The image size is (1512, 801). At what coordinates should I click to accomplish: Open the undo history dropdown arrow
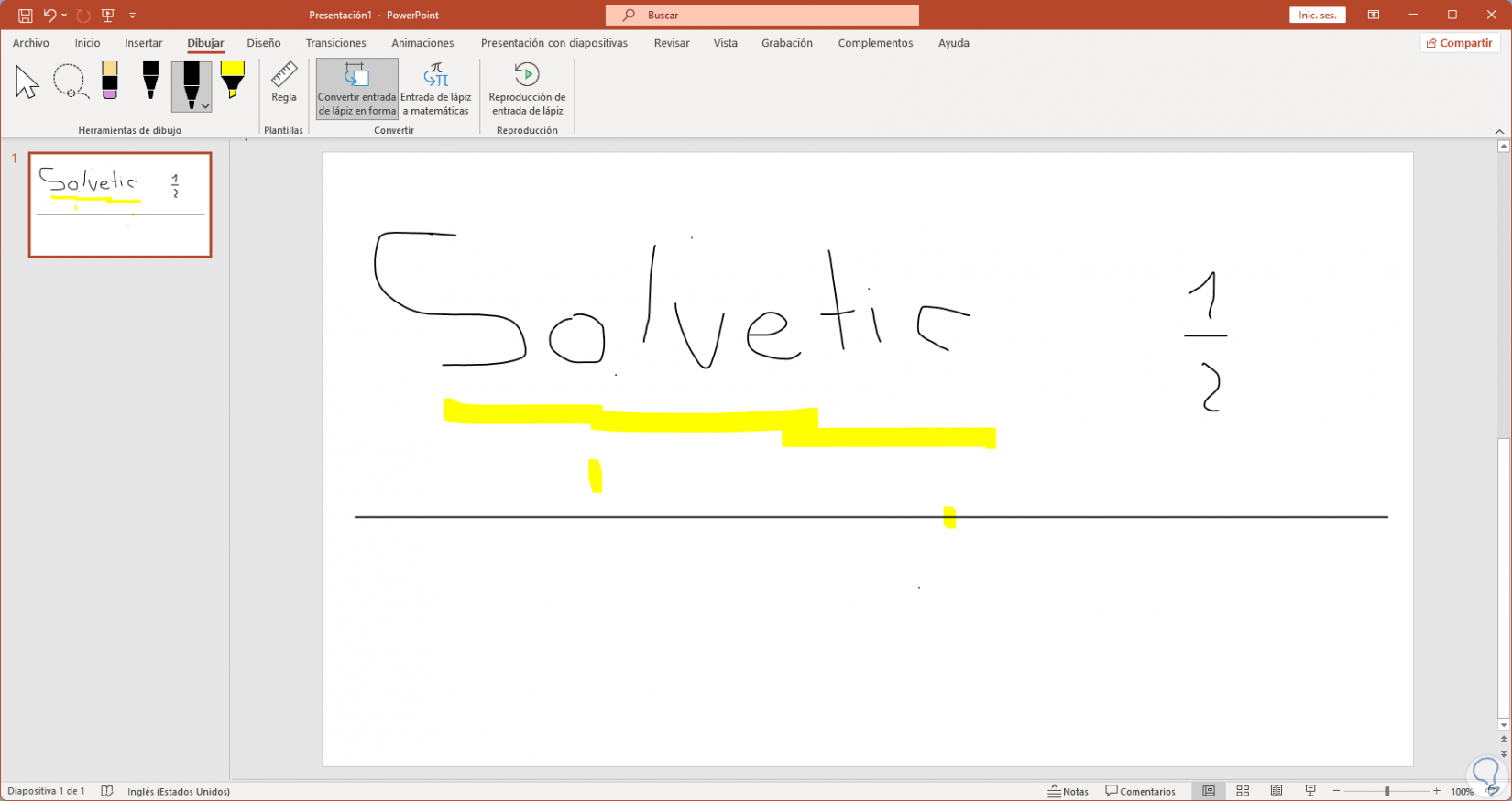tap(64, 16)
